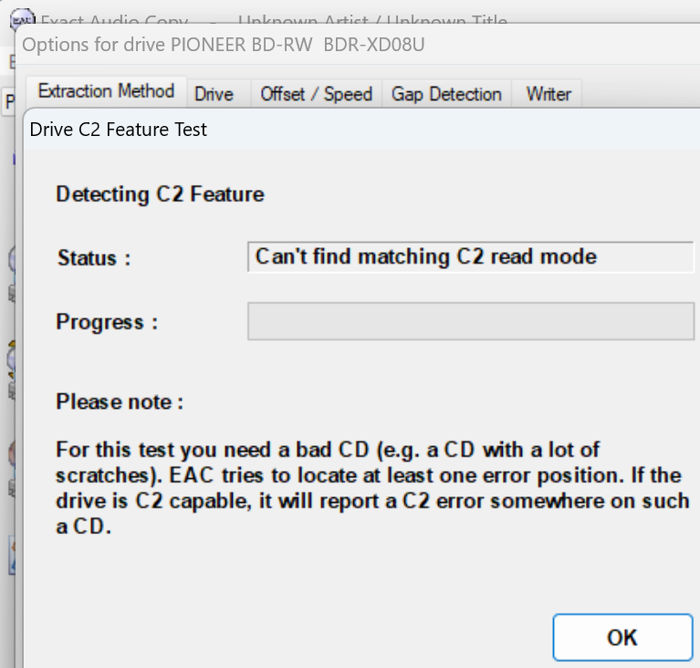Click the empty Progress bar
This screenshot has width=700, height=668.
coord(471,321)
